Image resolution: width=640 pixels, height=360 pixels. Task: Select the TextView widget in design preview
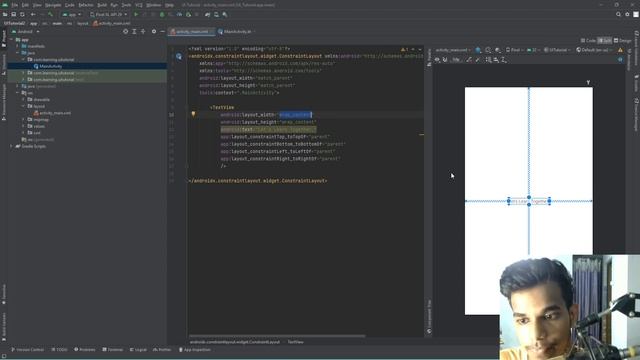point(529,201)
